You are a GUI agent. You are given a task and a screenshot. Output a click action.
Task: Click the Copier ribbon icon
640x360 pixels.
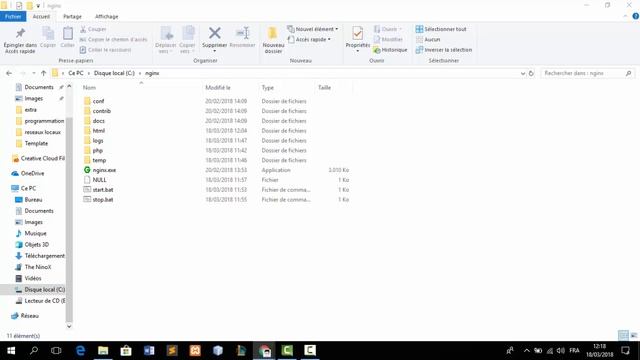pos(48,38)
